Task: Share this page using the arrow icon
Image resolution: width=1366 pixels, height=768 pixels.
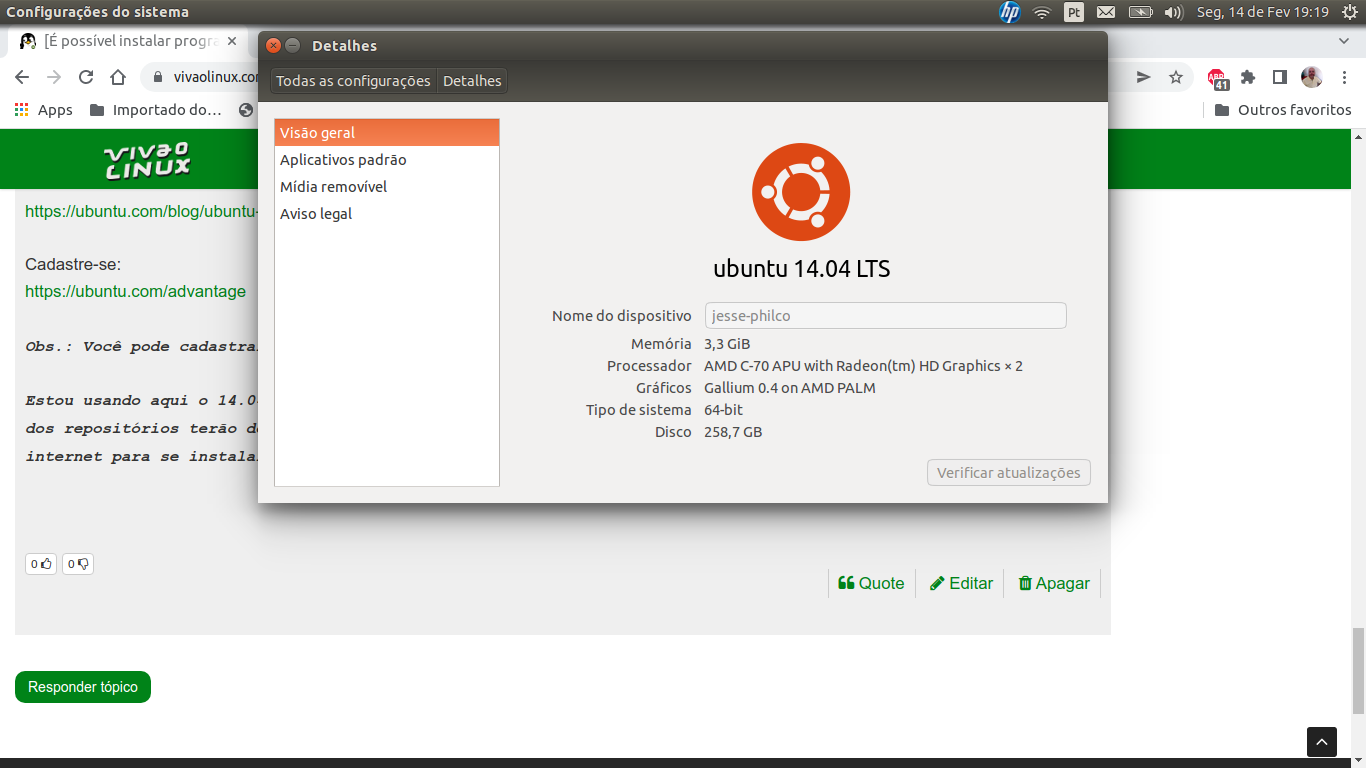Action: pyautogui.click(x=1144, y=77)
